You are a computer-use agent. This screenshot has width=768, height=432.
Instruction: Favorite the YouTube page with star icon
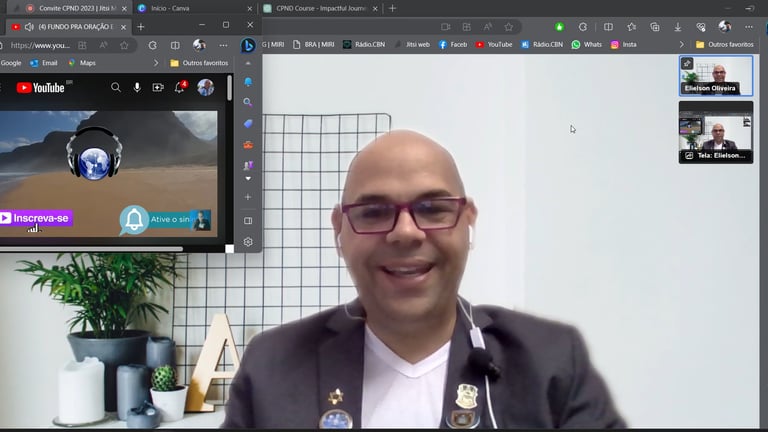(x=124, y=45)
